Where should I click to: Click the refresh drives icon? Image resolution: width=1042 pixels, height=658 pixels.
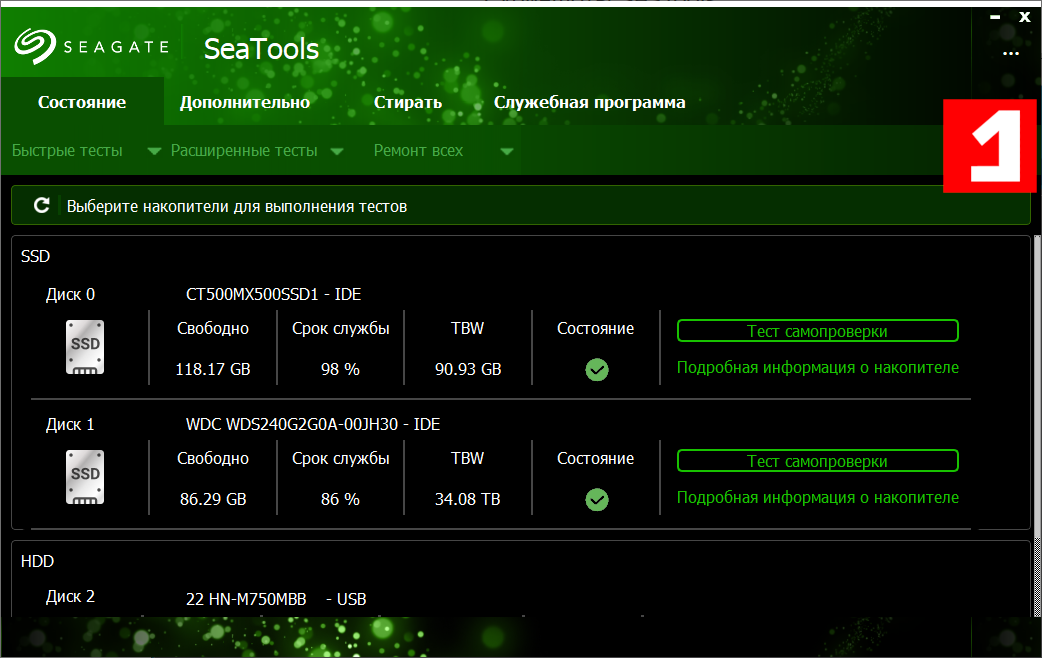tap(42, 205)
